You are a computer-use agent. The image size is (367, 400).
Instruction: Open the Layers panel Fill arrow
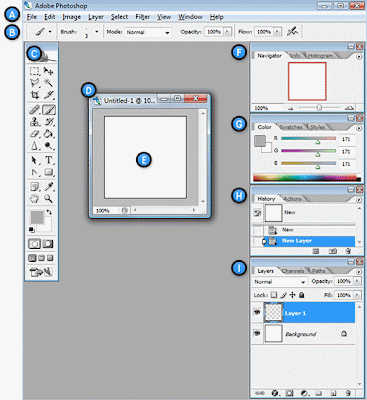pos(357,295)
